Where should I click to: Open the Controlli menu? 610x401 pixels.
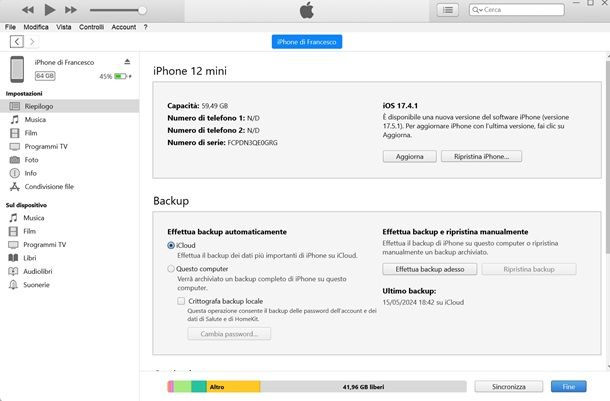[91, 27]
